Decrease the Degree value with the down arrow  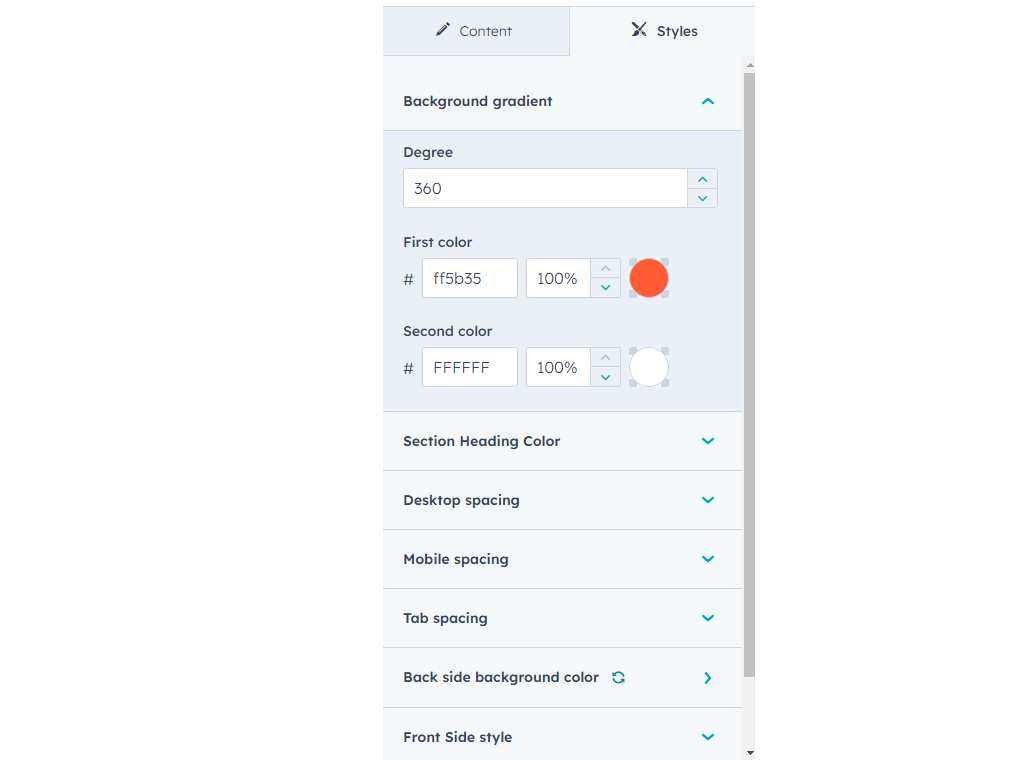click(x=702, y=198)
